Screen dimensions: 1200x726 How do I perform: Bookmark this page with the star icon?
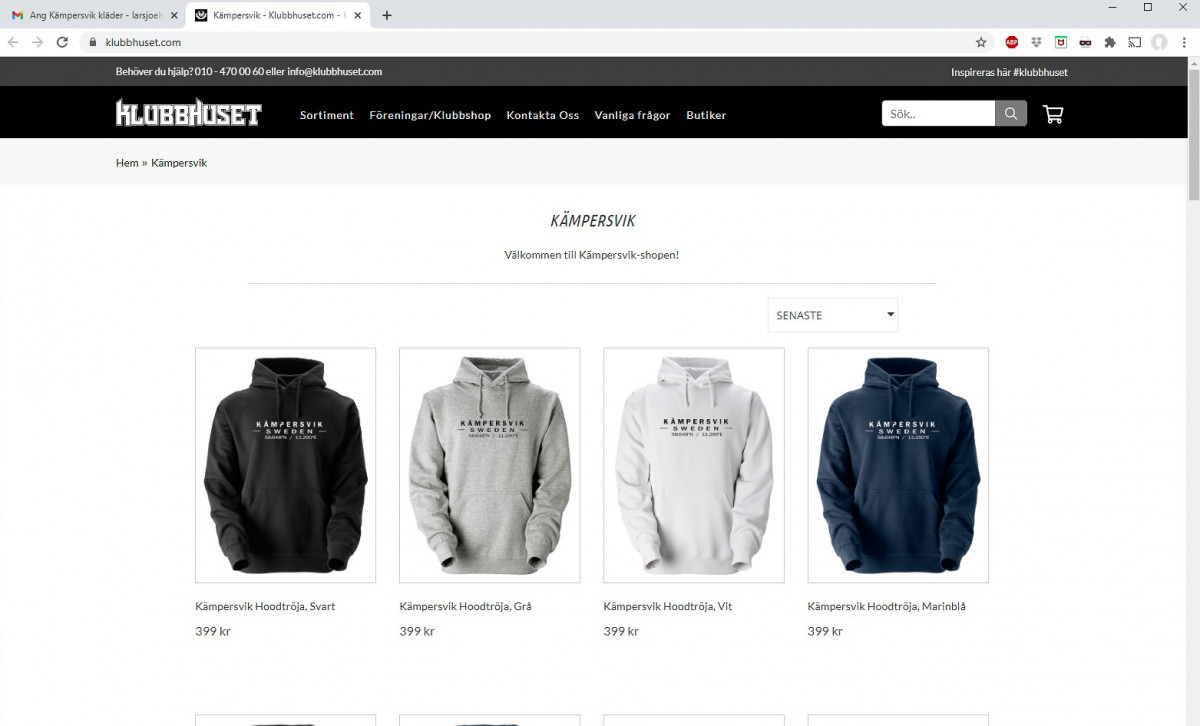(981, 42)
